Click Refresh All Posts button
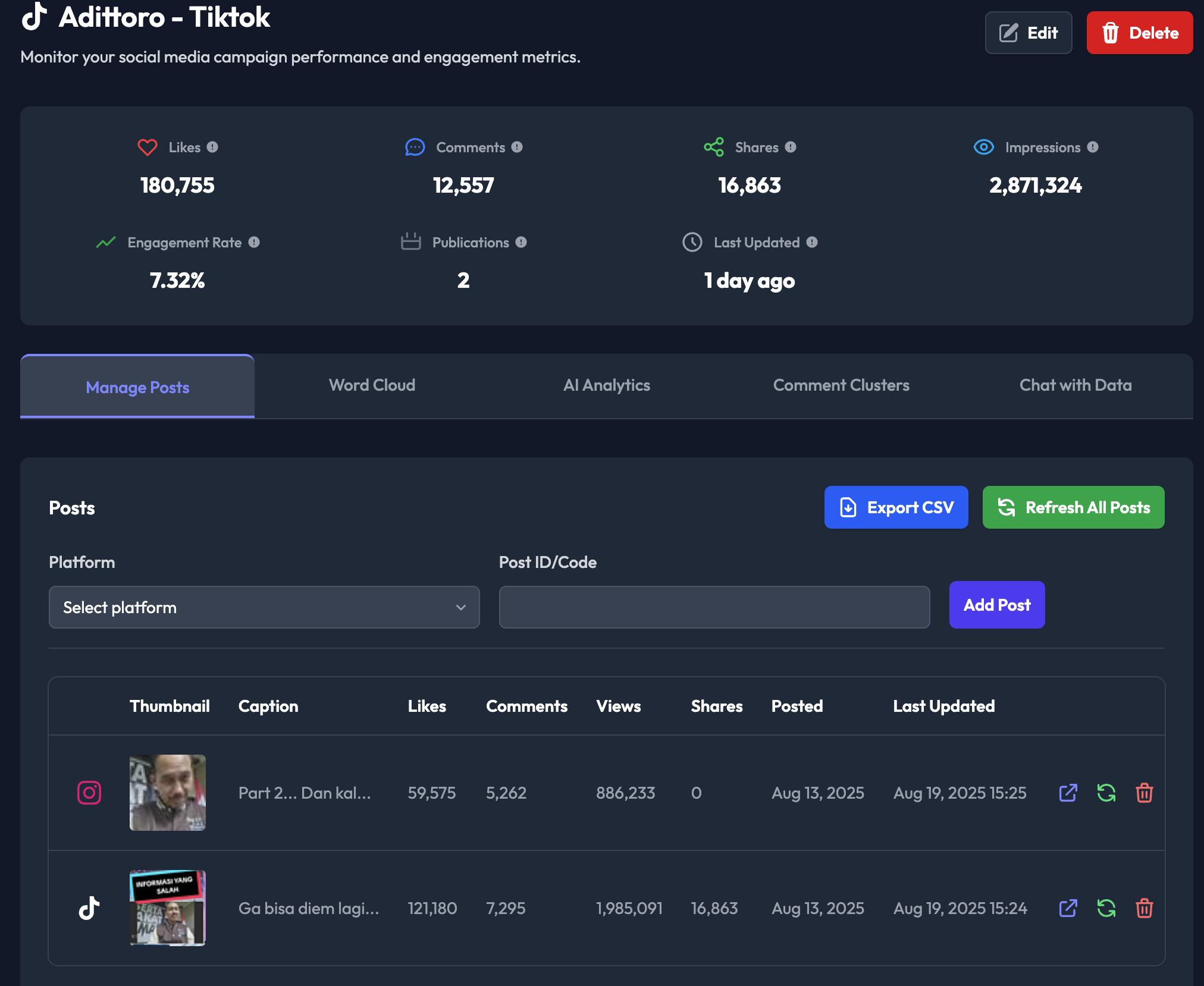 click(1073, 507)
